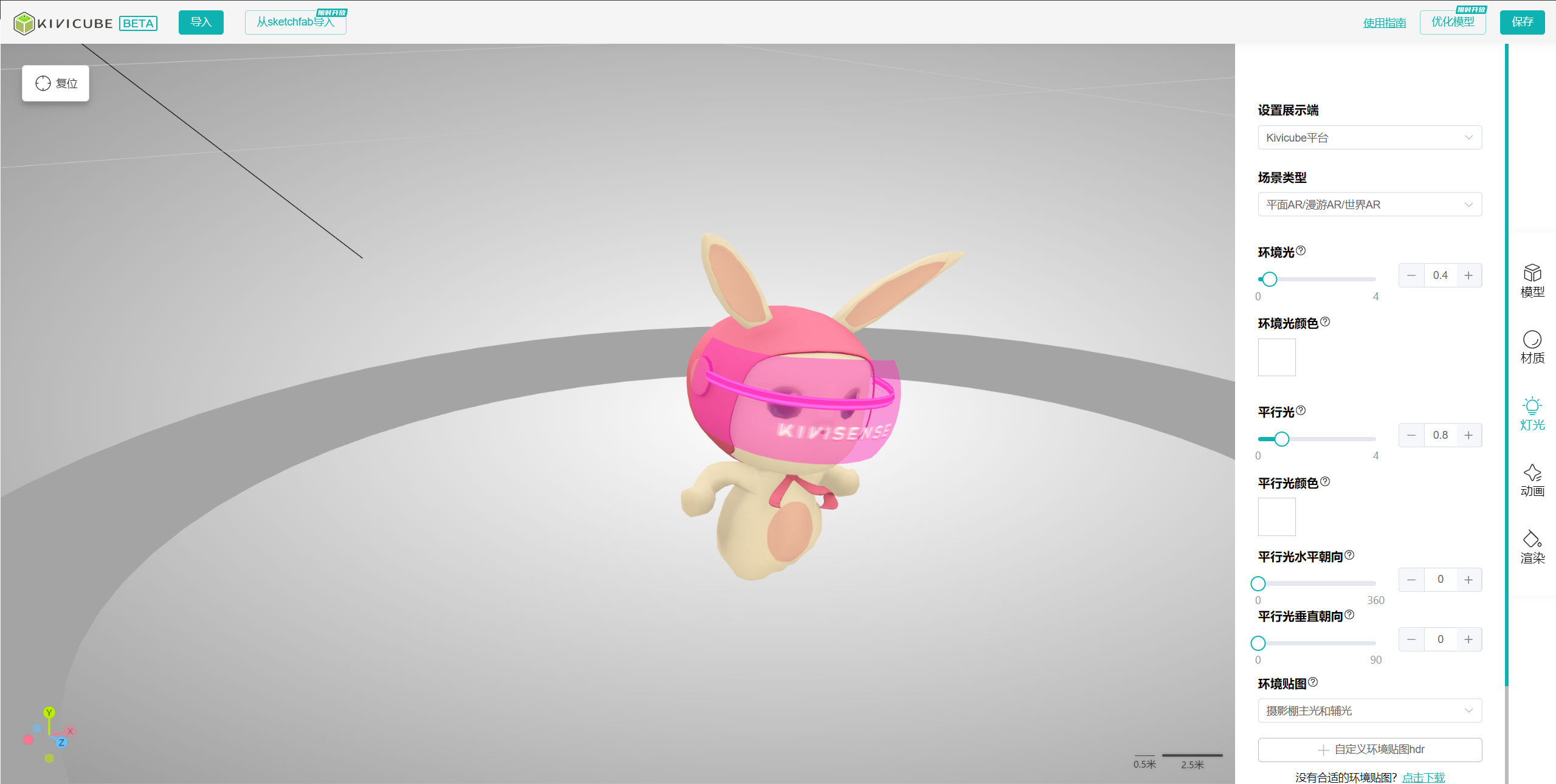
Task: Open the Model (模型) sidebar panel
Action: 1532,281
